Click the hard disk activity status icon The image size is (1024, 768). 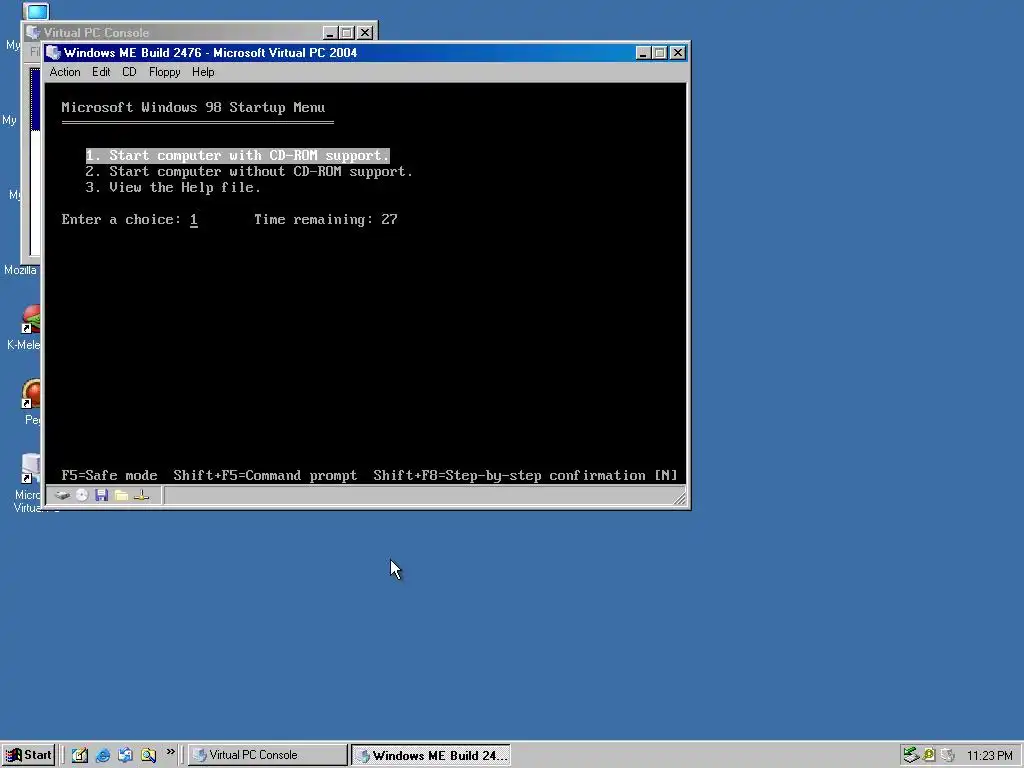point(62,496)
